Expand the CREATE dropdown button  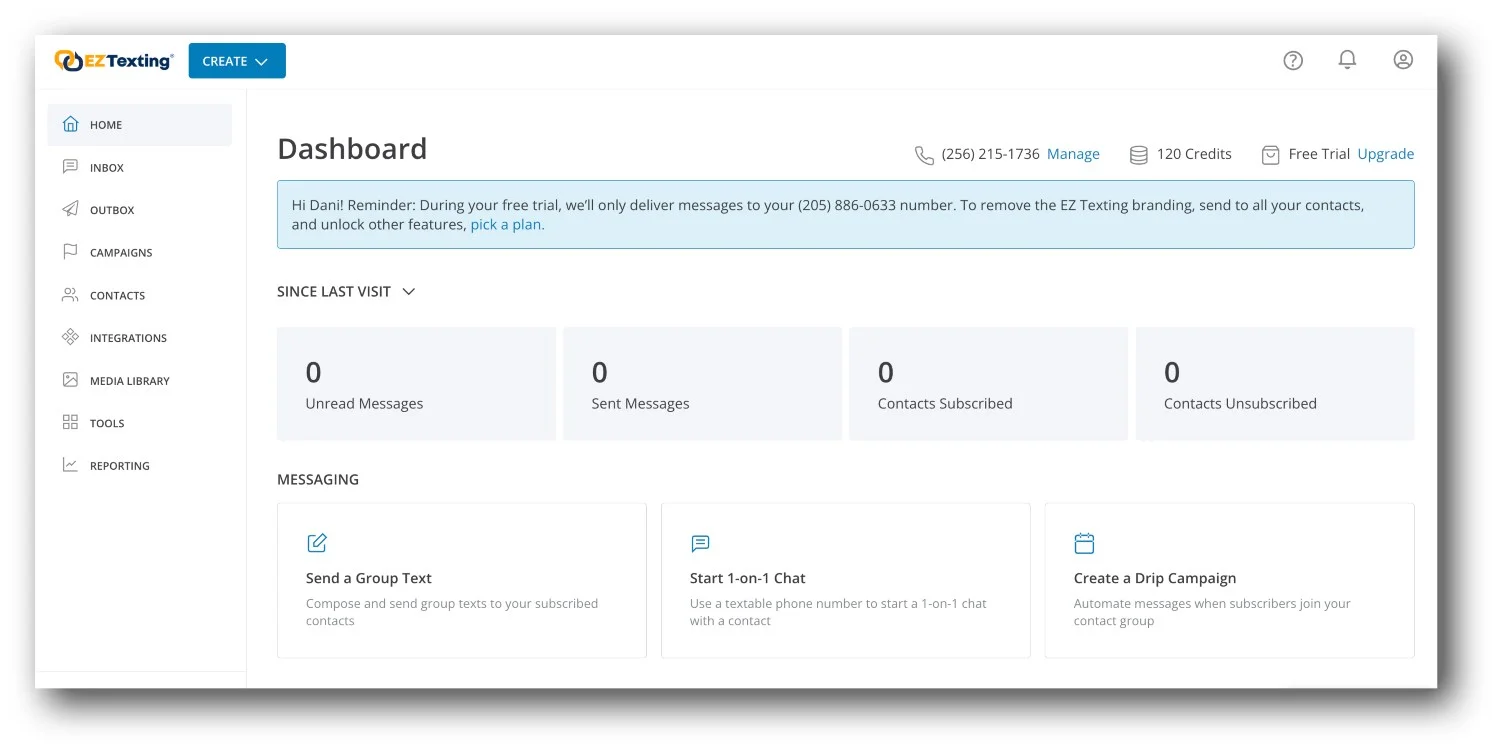click(x=237, y=61)
